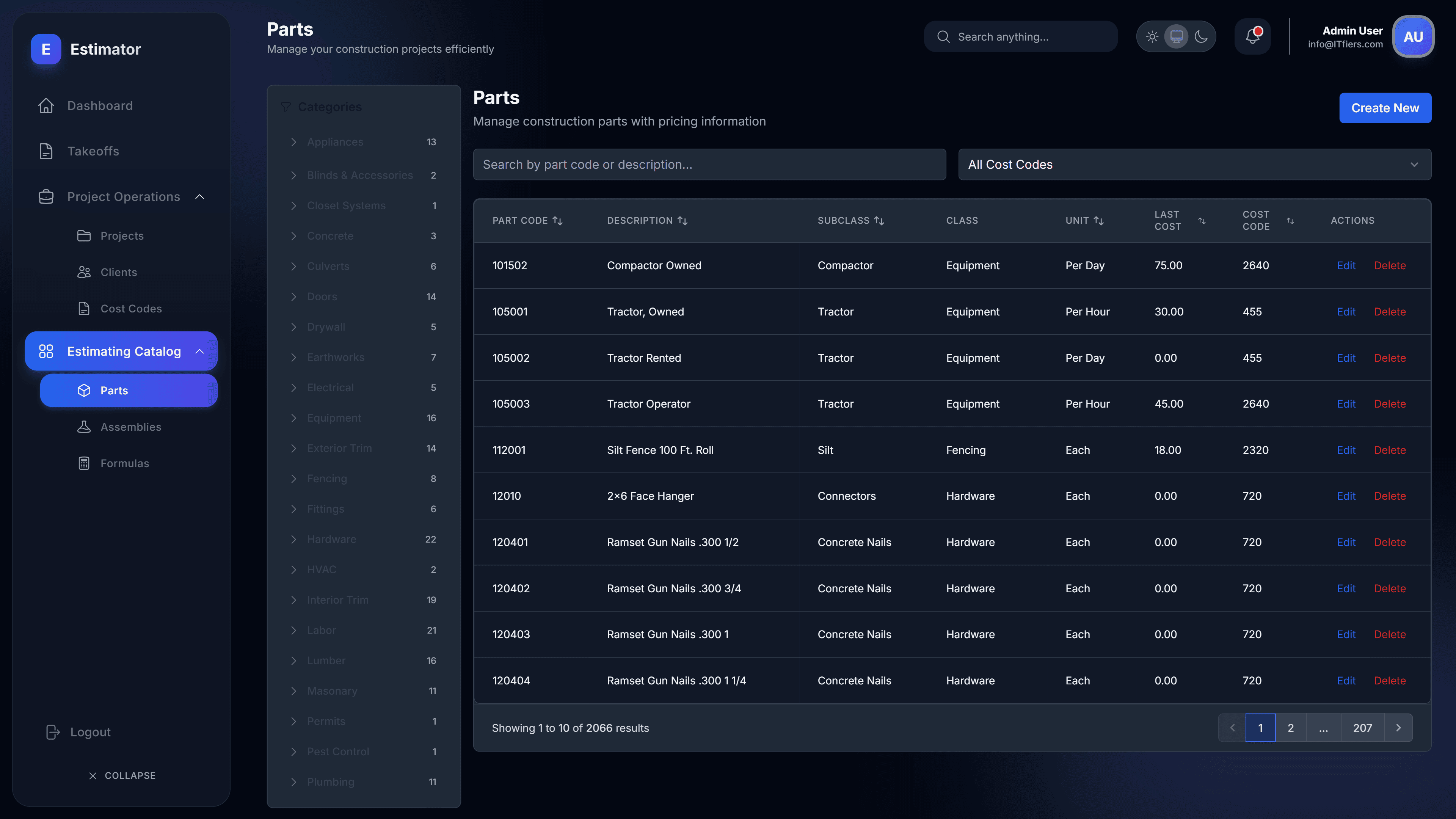Edit Compactor Owned part
Viewport: 1456px width, 819px height.
(1346, 266)
